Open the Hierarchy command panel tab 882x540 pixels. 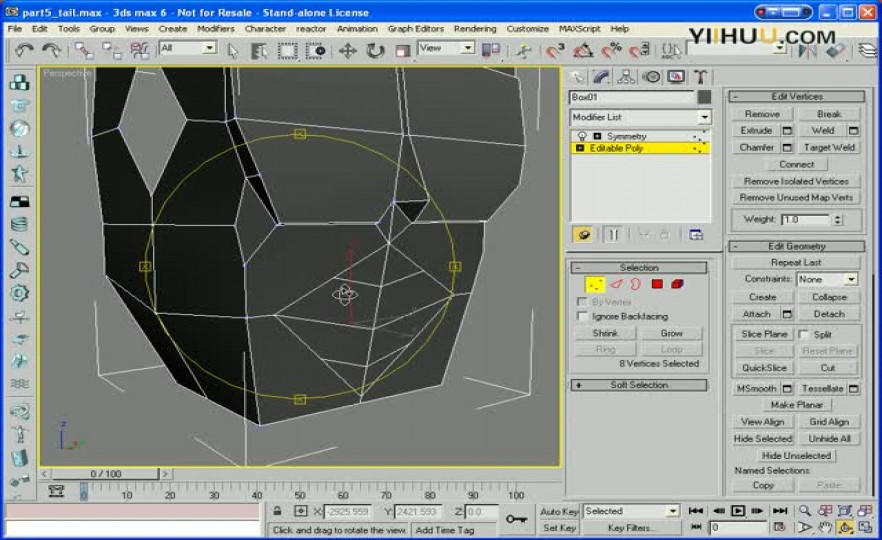[x=626, y=76]
